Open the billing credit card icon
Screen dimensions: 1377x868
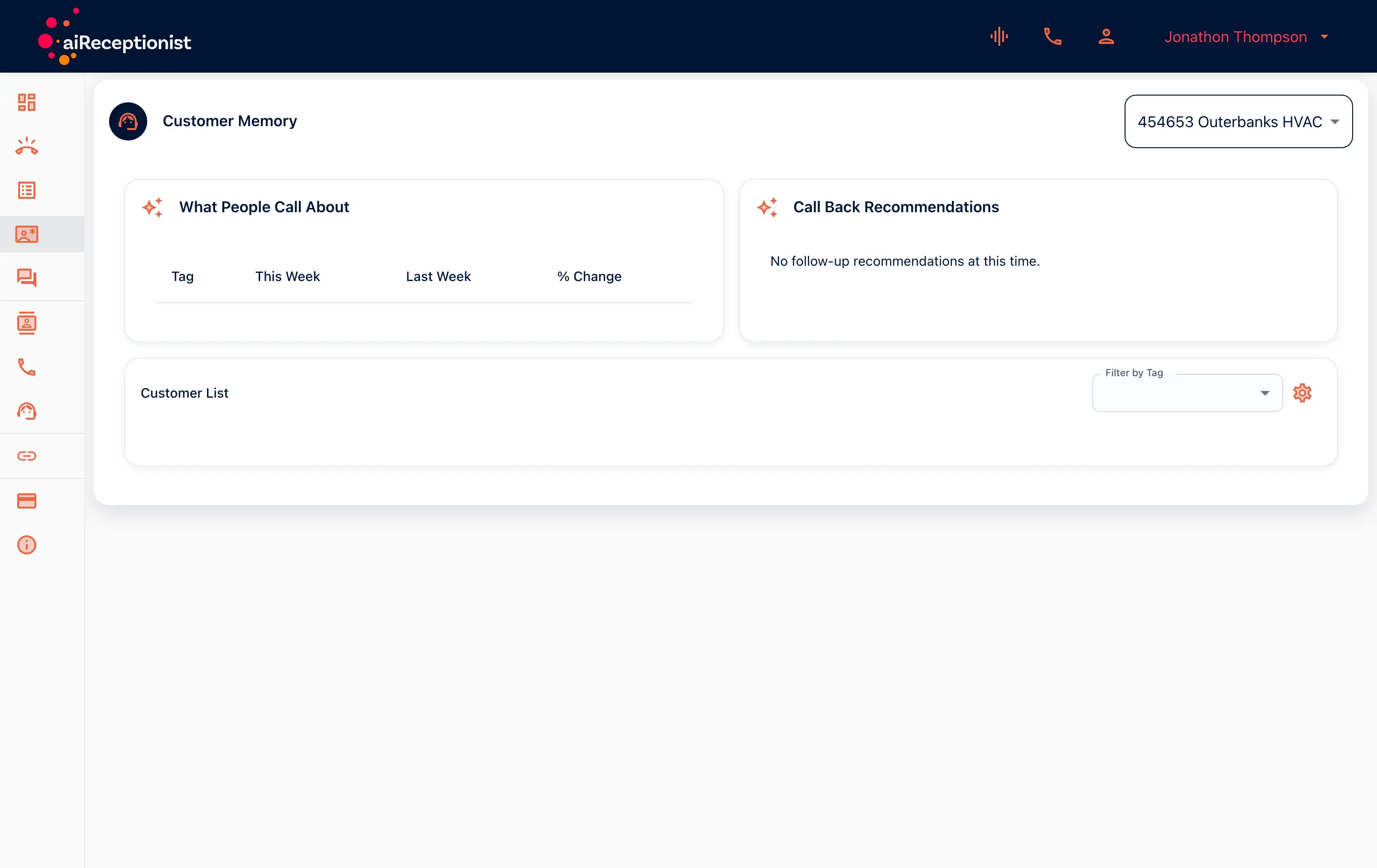click(x=26, y=501)
